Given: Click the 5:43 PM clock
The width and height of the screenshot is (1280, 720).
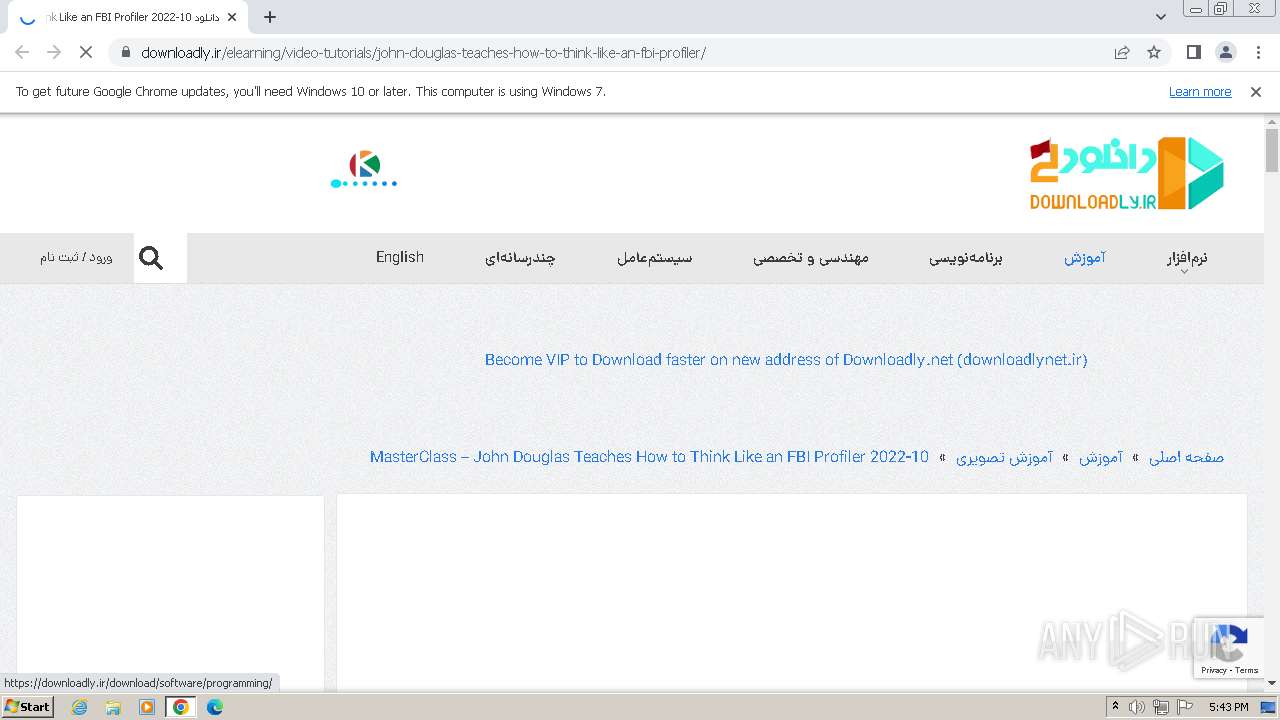Looking at the screenshot, I should [1228, 707].
